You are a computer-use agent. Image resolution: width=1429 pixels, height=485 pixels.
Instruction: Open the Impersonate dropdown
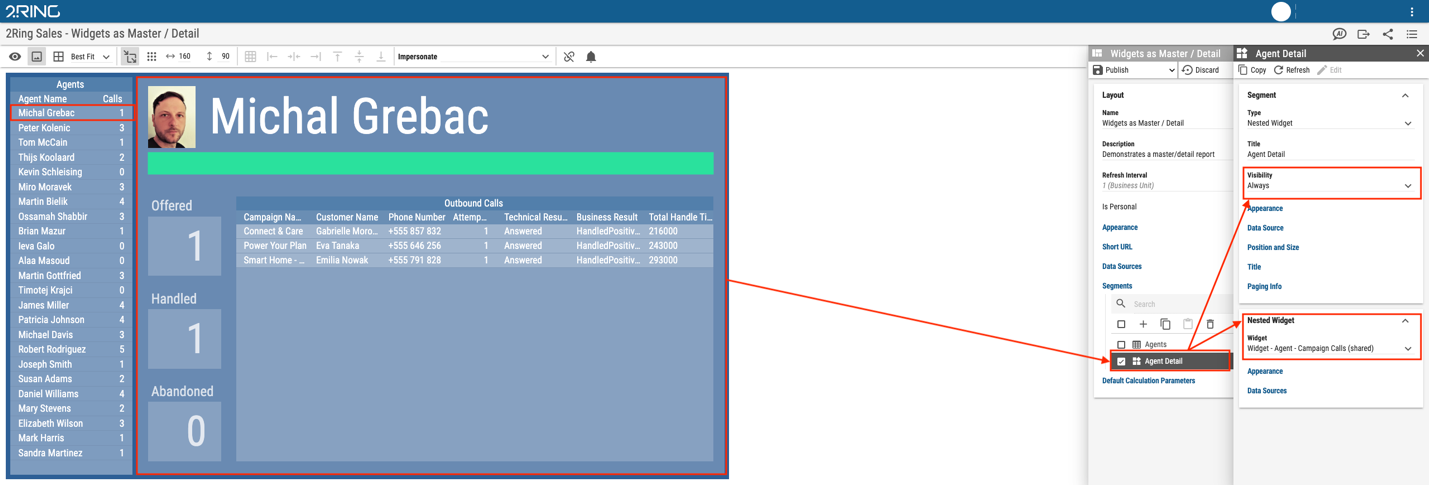pyautogui.click(x=473, y=57)
